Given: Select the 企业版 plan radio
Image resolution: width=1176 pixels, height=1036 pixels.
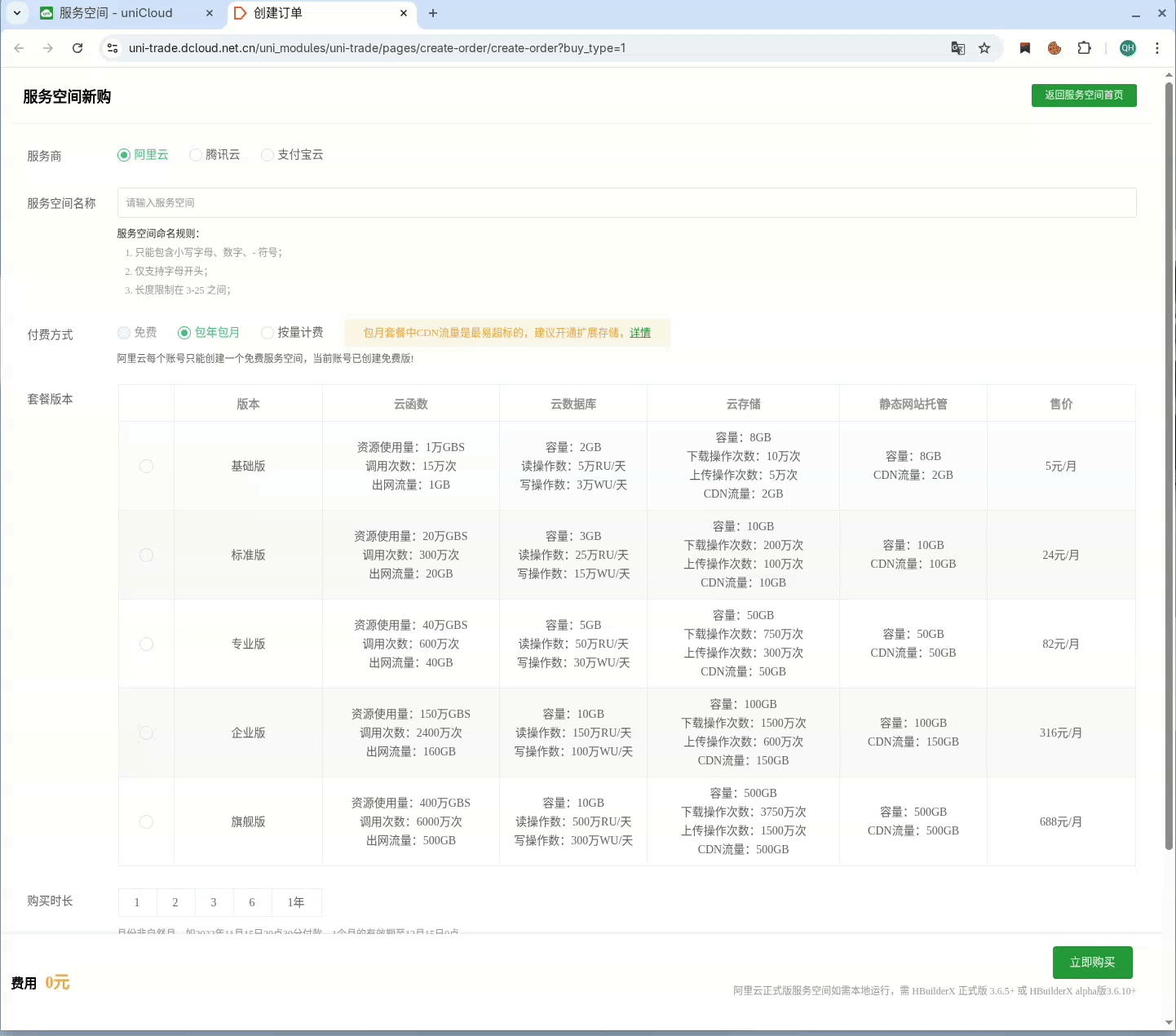Looking at the screenshot, I should tap(146, 733).
